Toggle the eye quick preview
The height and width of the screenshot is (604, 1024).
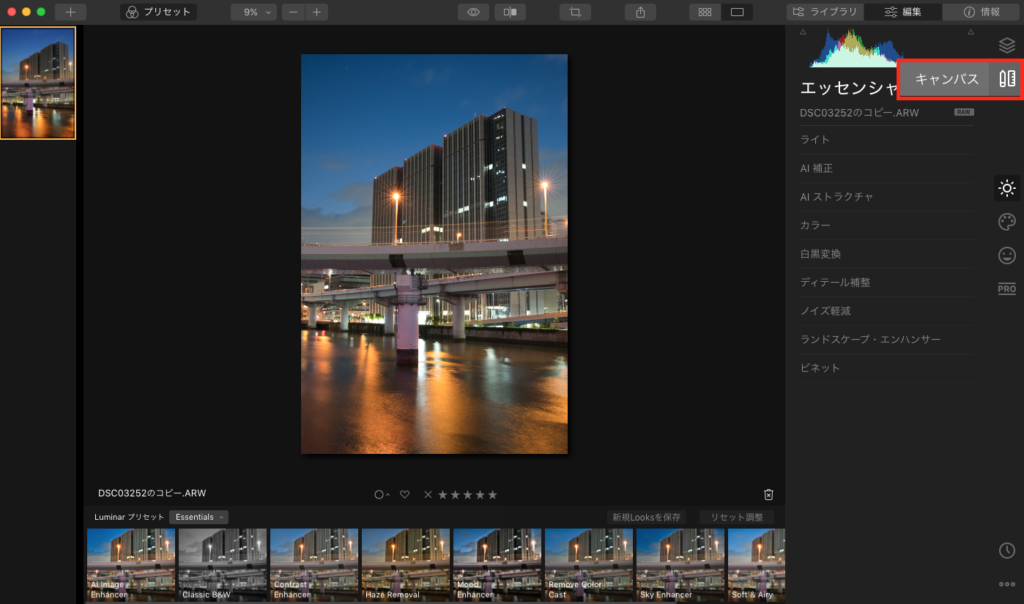[473, 12]
